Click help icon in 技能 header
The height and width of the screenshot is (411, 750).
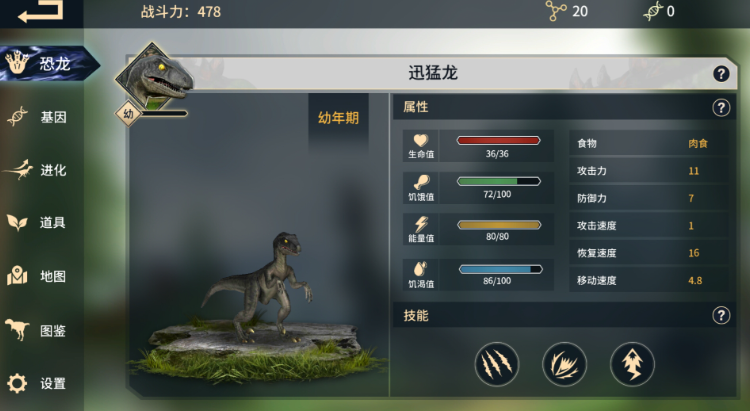click(721, 315)
